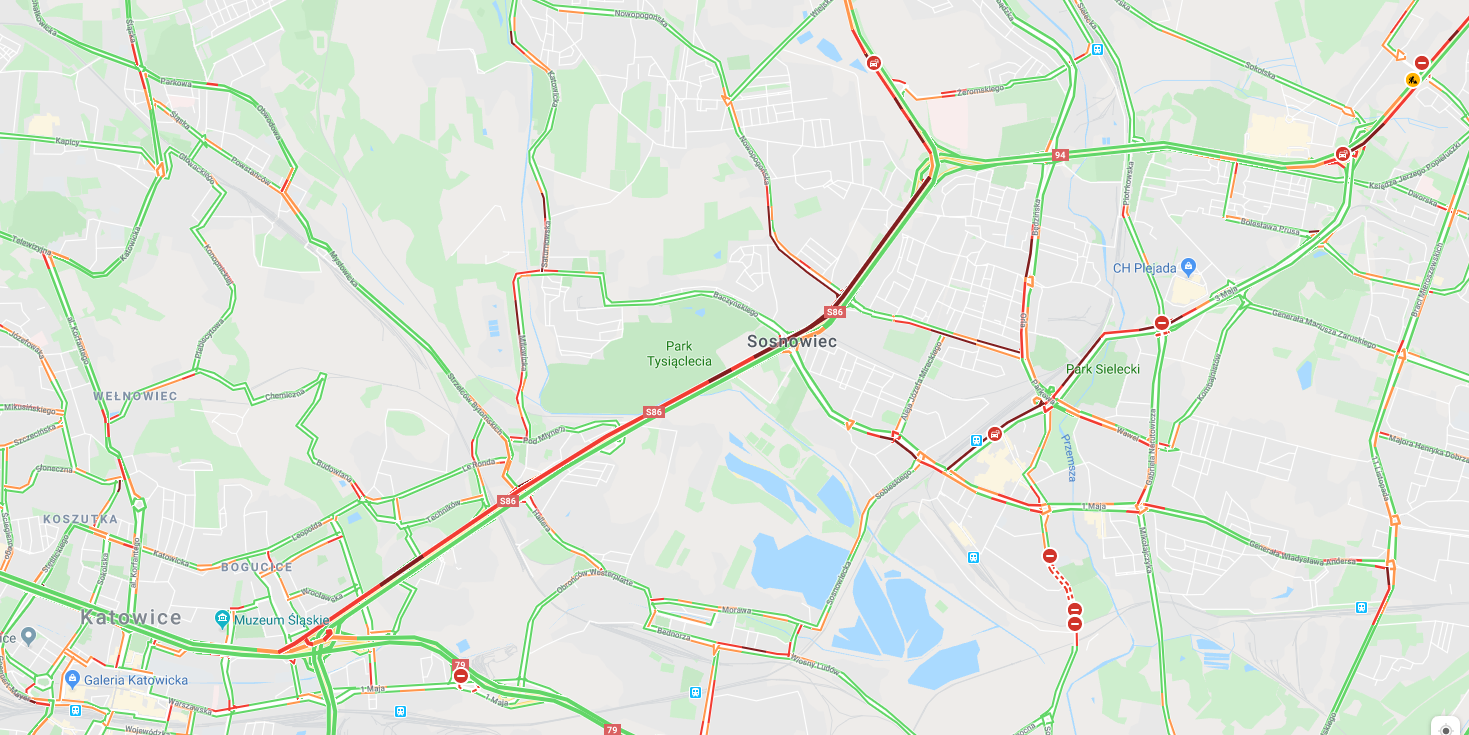Screen dimensions: 1469x735
Task: Open accident marker near Księdza Jerzego Popiełuszki
Action: tap(1343, 153)
